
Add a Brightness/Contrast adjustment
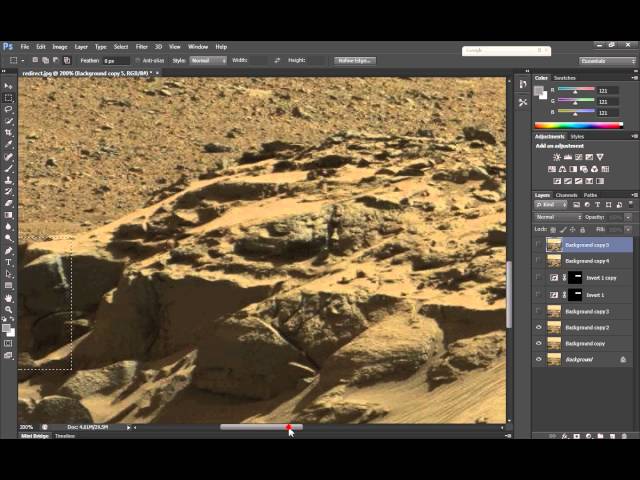pos(557,157)
